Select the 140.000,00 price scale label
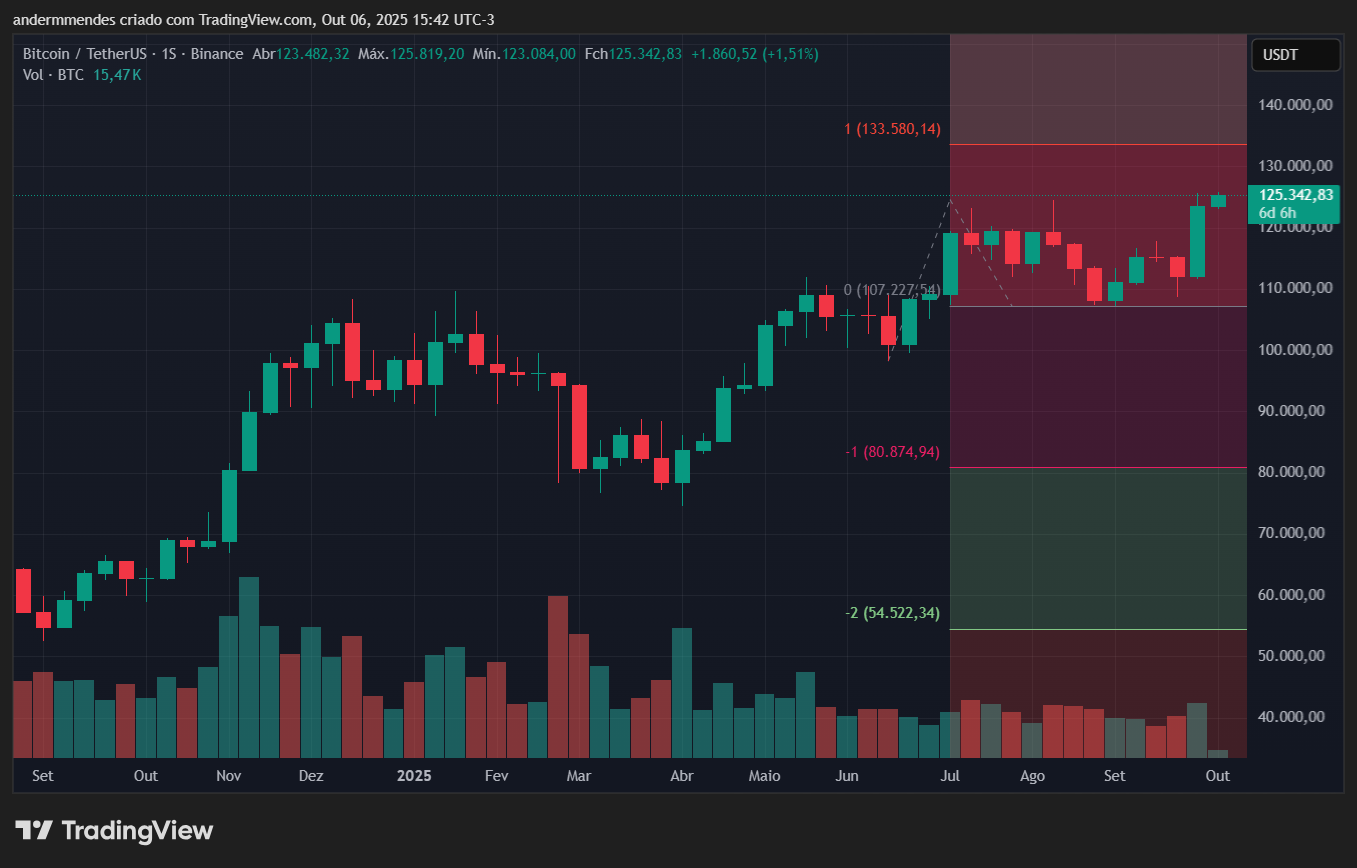Screen dimensions: 1357x868 click(1296, 104)
